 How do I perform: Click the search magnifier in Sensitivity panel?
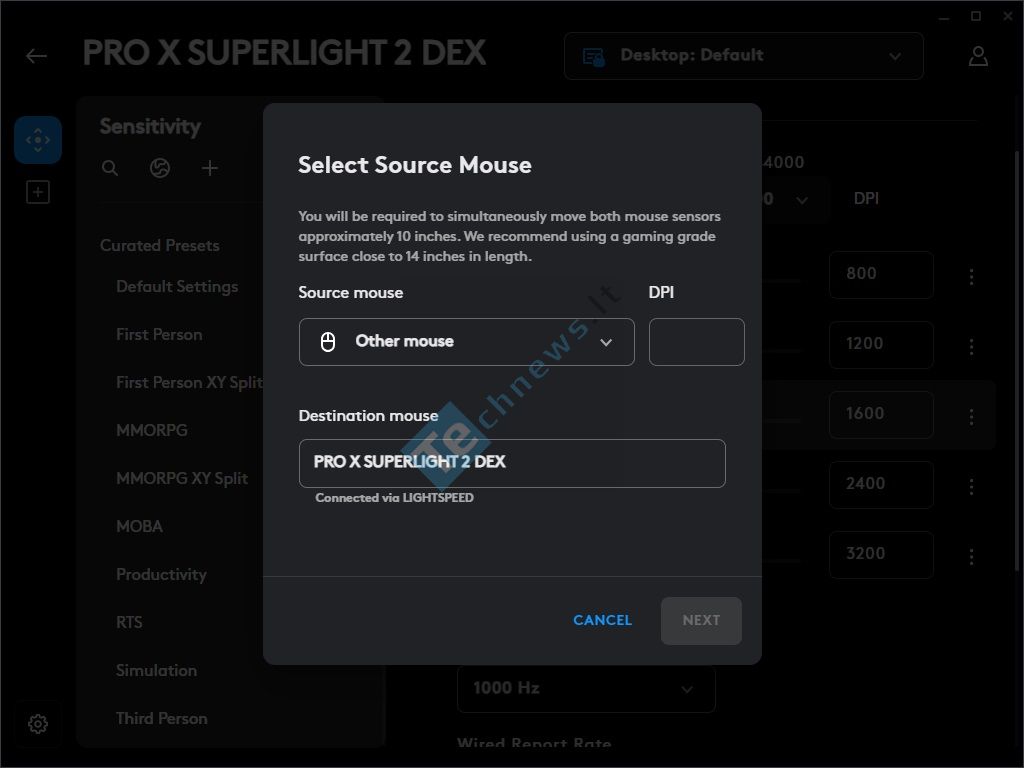tap(110, 168)
